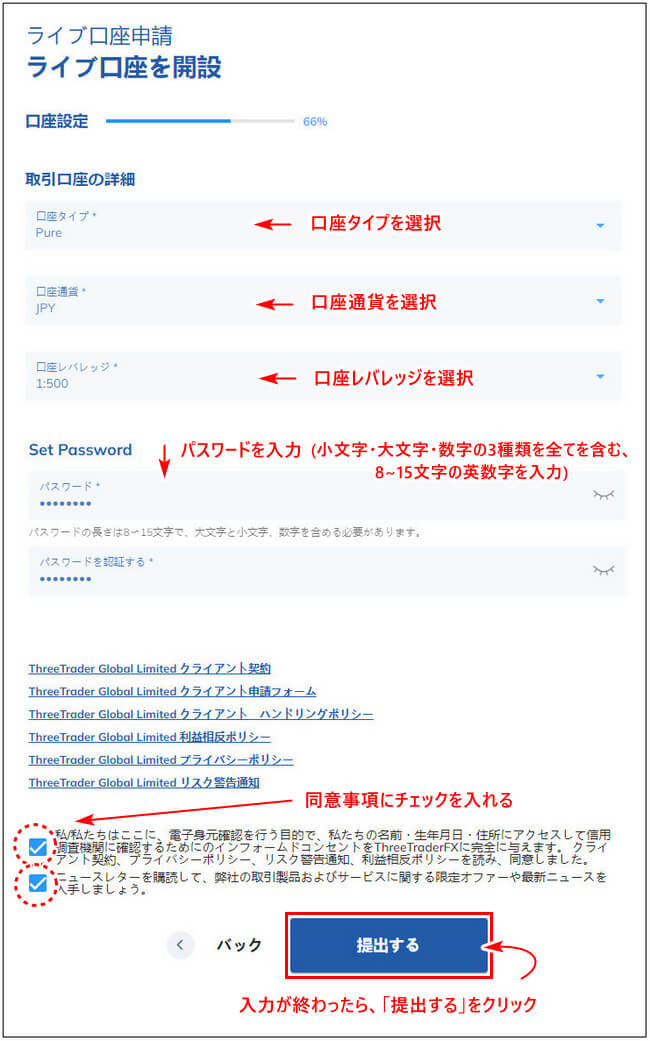Click the ライブ口座を開設 title

[x=124, y=68]
